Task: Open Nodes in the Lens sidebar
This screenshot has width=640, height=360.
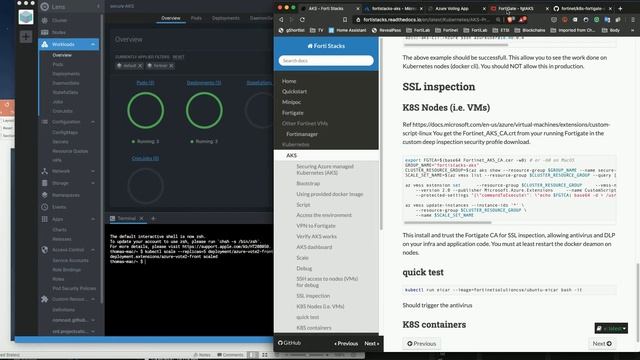Action: click(59, 32)
